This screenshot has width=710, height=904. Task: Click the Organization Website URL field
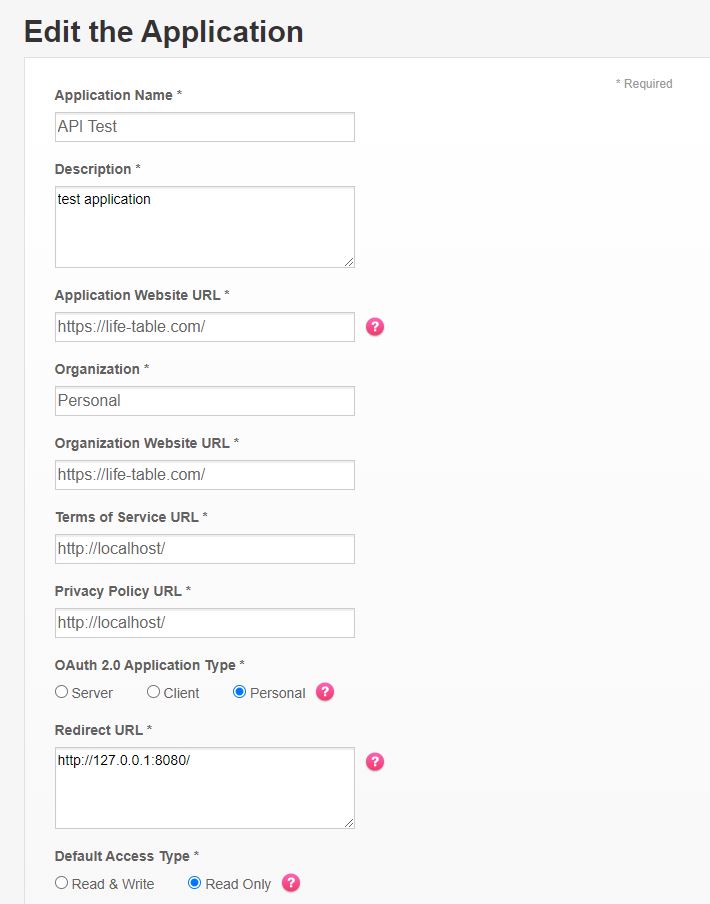pyautogui.click(x=204, y=475)
